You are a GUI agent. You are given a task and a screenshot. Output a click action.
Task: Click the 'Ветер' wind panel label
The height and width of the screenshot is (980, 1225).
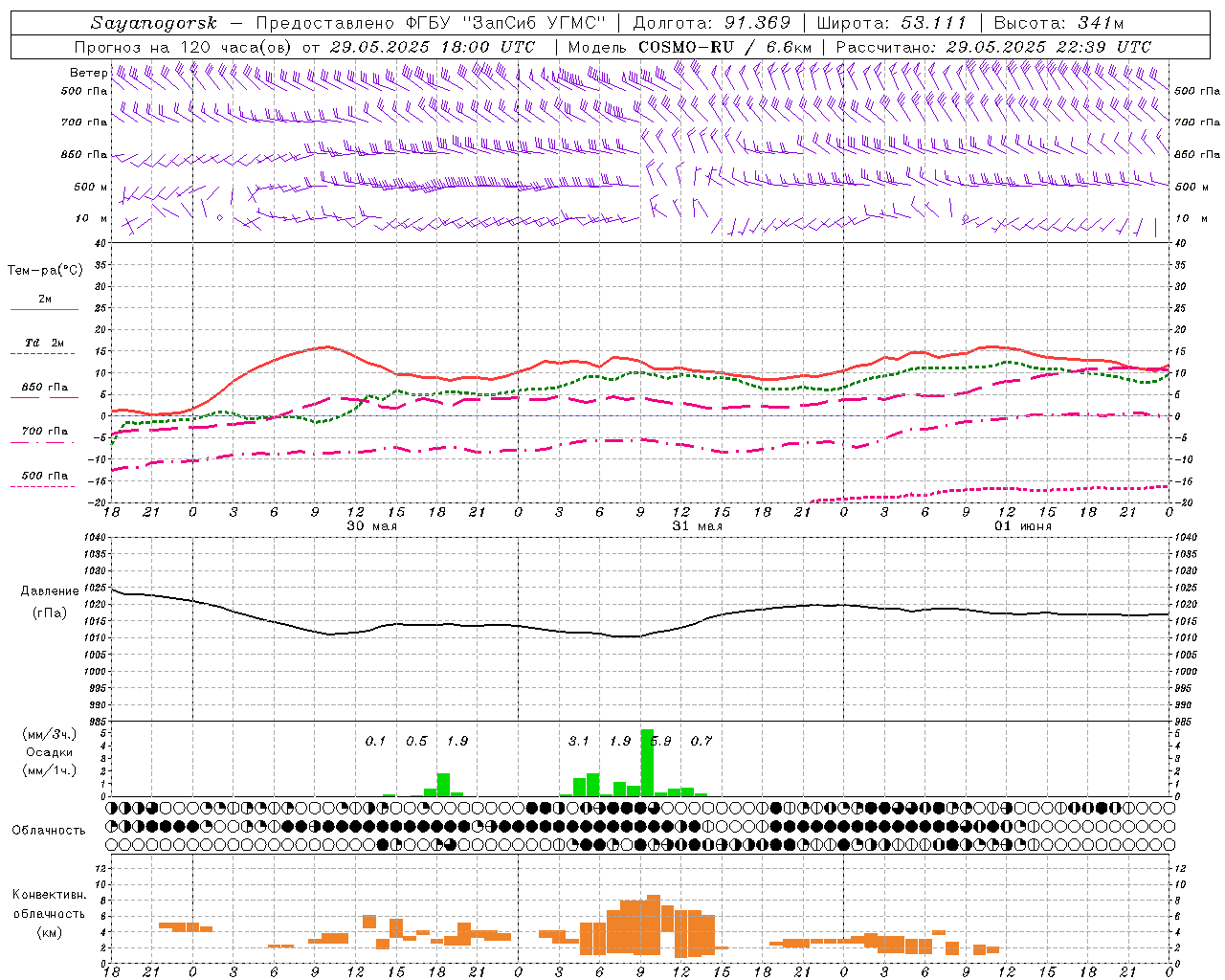(x=88, y=73)
